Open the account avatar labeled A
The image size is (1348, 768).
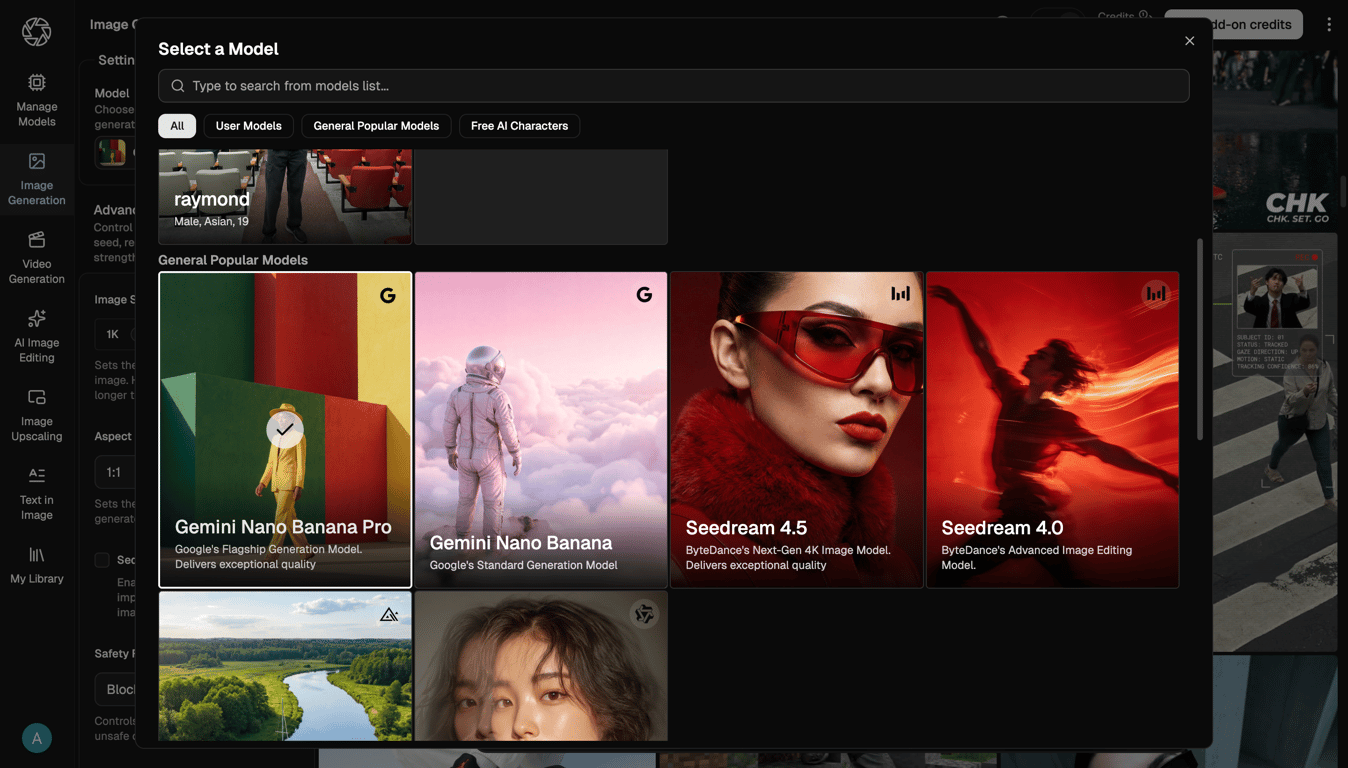tap(37, 738)
